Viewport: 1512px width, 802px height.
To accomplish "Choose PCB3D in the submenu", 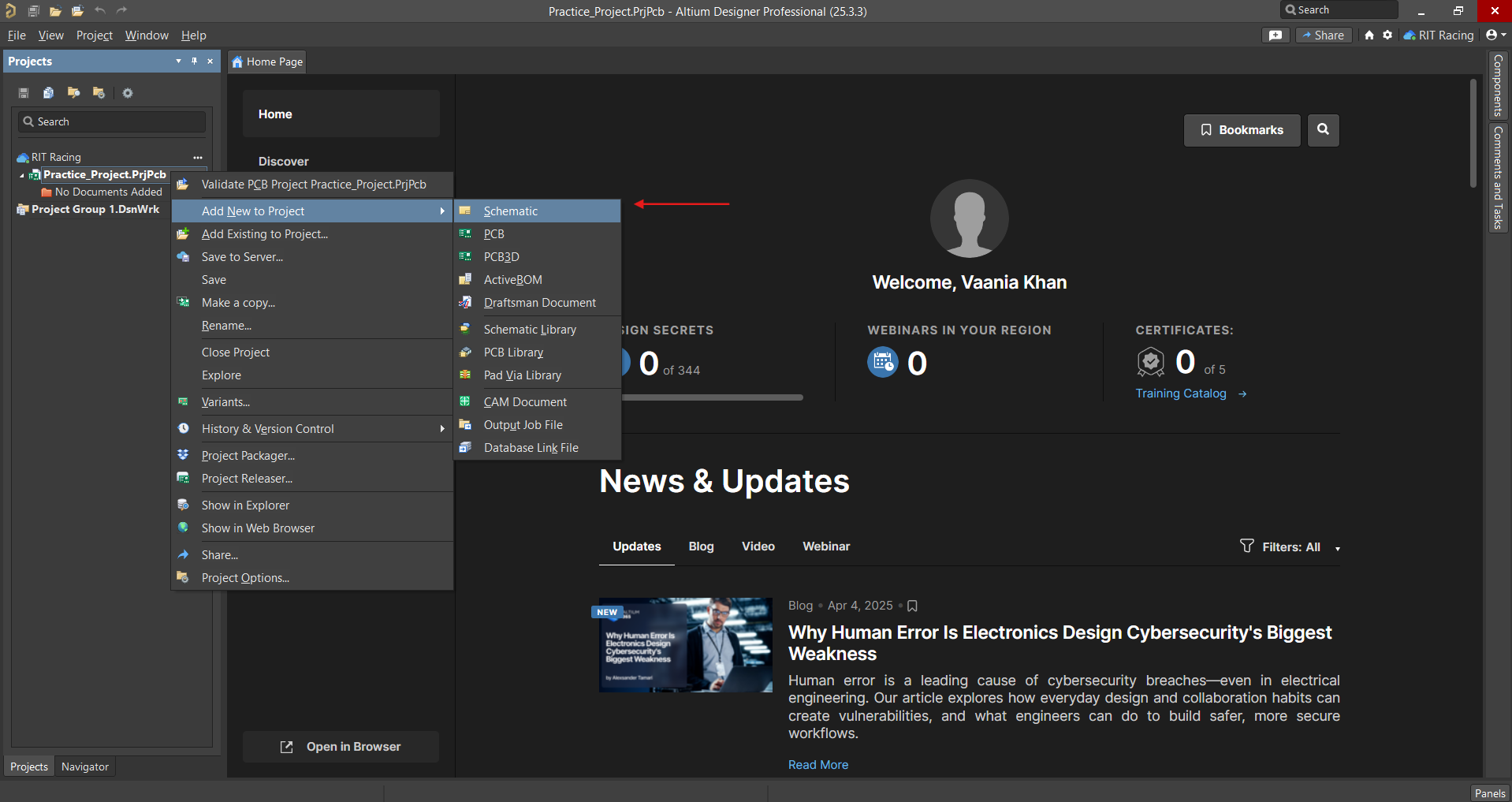I will tap(537, 257).
